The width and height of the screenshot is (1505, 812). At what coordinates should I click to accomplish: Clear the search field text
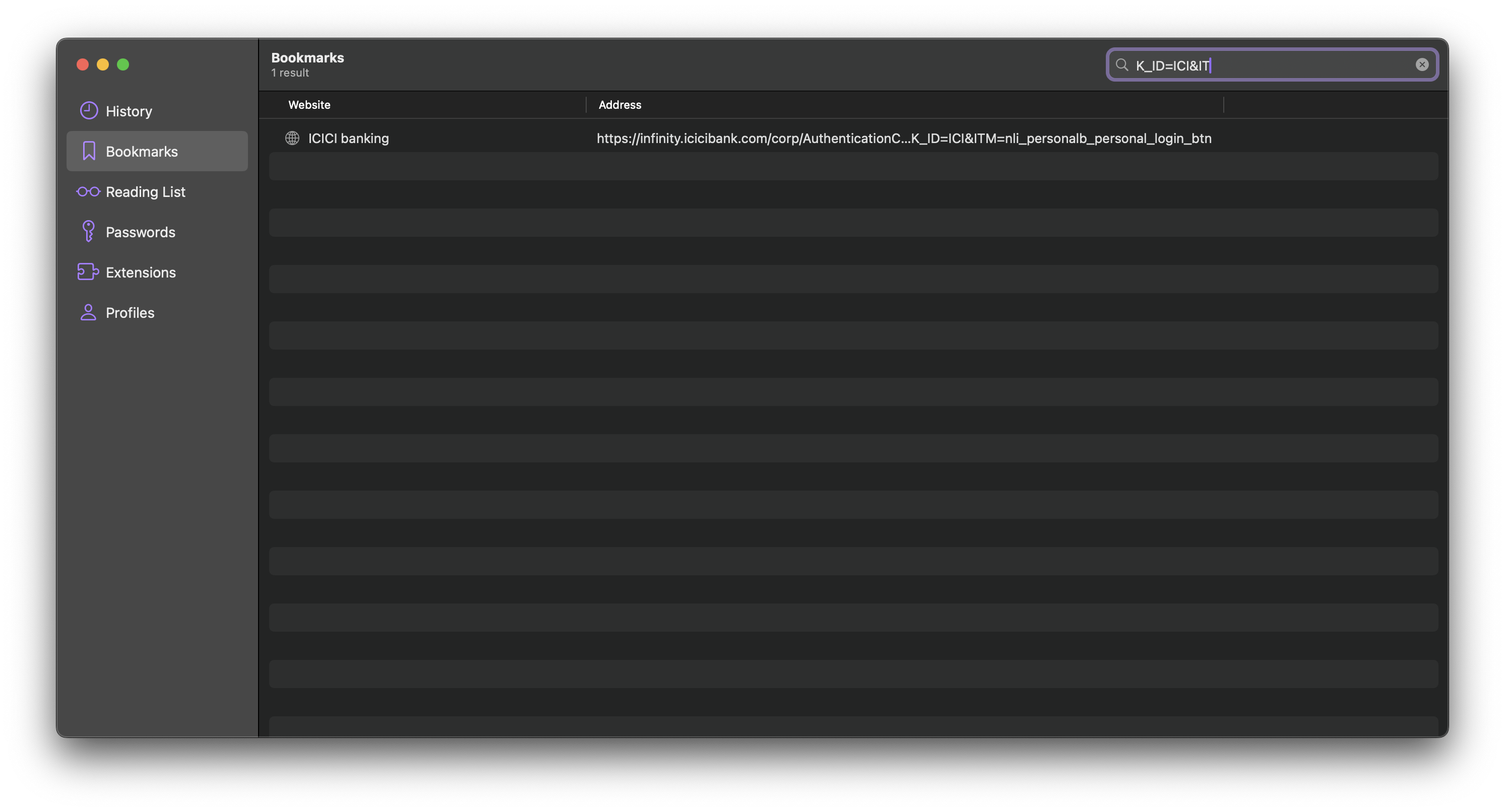coord(1421,65)
